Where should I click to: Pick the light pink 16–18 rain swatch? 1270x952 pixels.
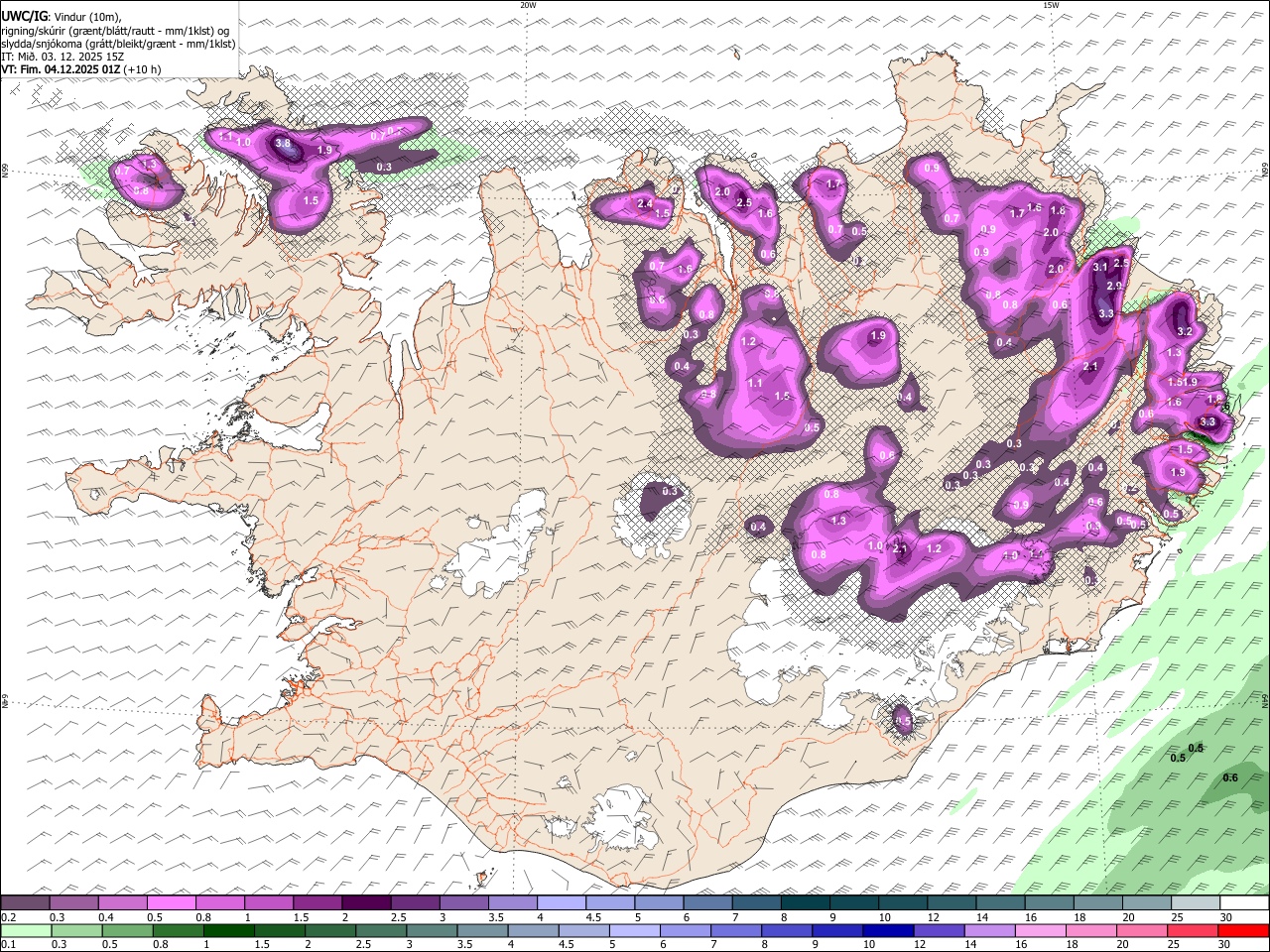click(x=1041, y=931)
